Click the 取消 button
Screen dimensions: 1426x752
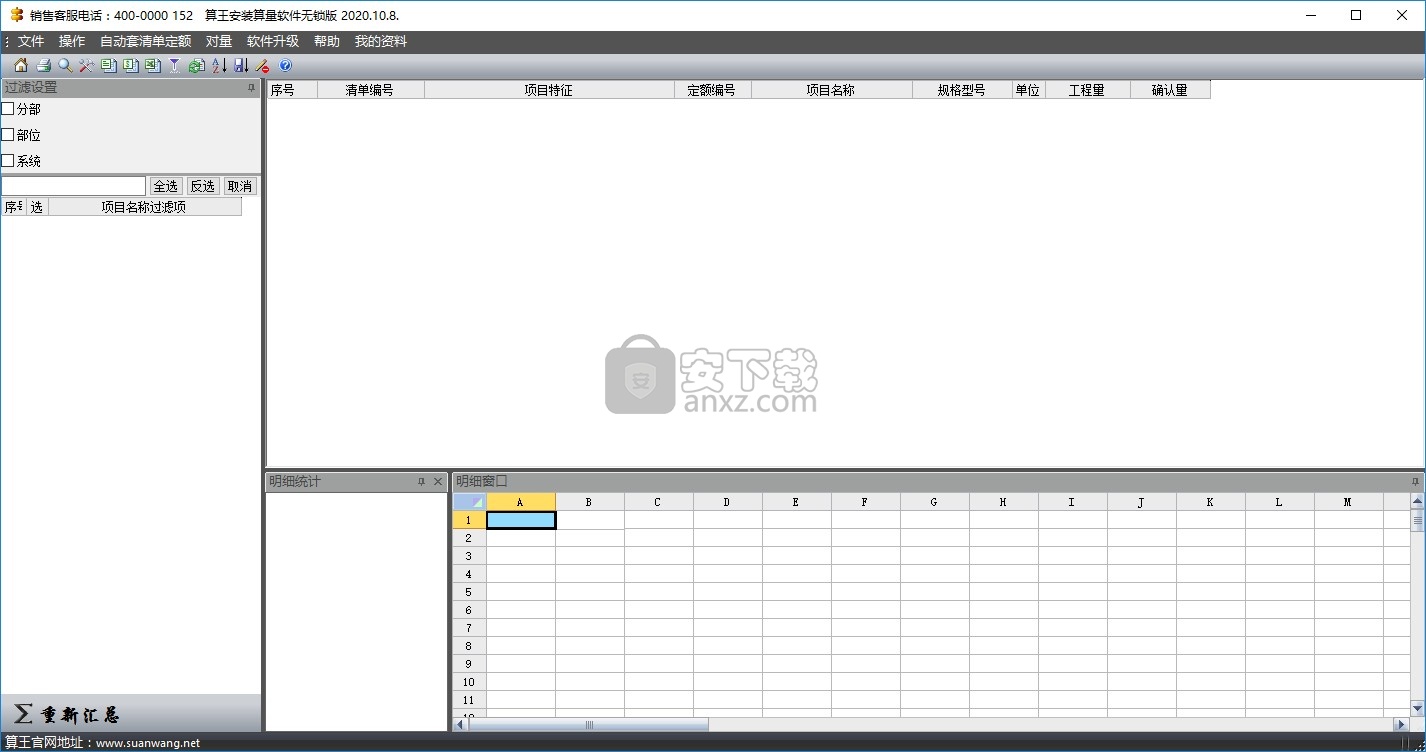click(x=240, y=186)
